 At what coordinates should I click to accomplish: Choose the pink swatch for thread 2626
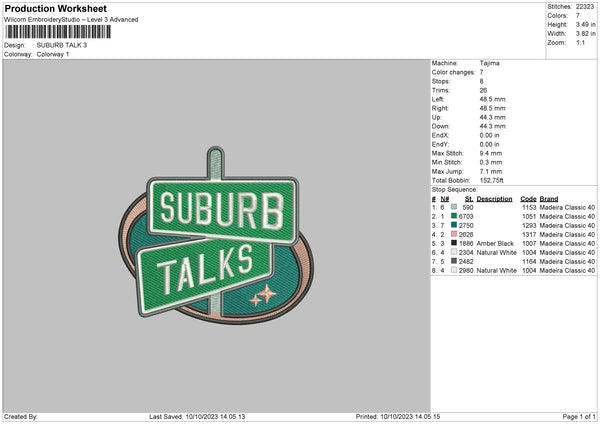tap(454, 233)
